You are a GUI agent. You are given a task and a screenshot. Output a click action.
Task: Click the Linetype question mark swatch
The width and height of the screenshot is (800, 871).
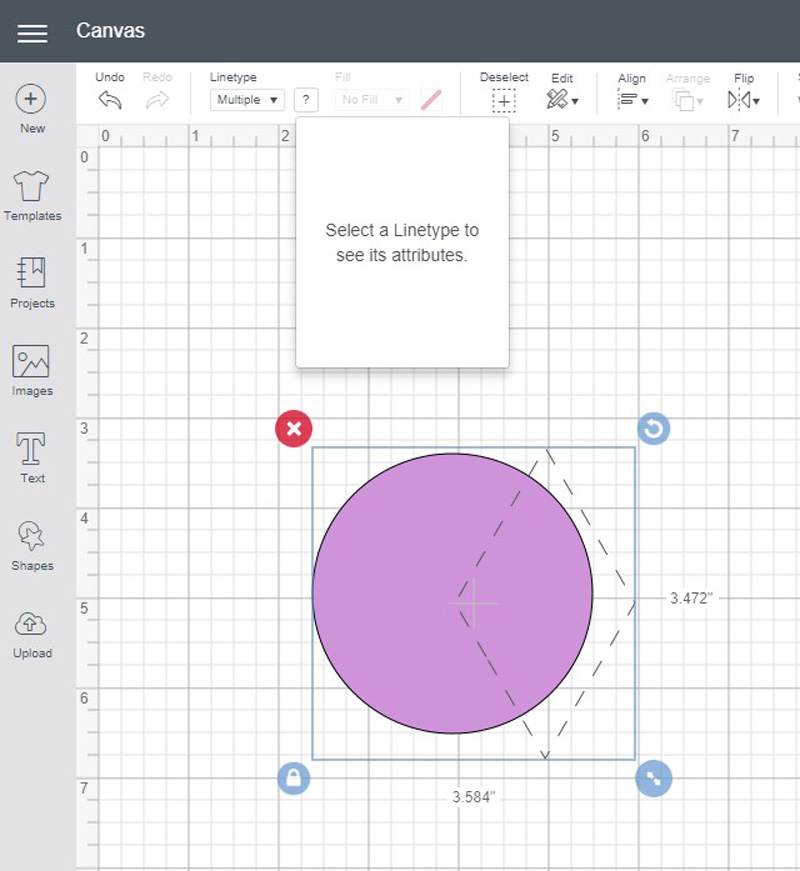306,100
